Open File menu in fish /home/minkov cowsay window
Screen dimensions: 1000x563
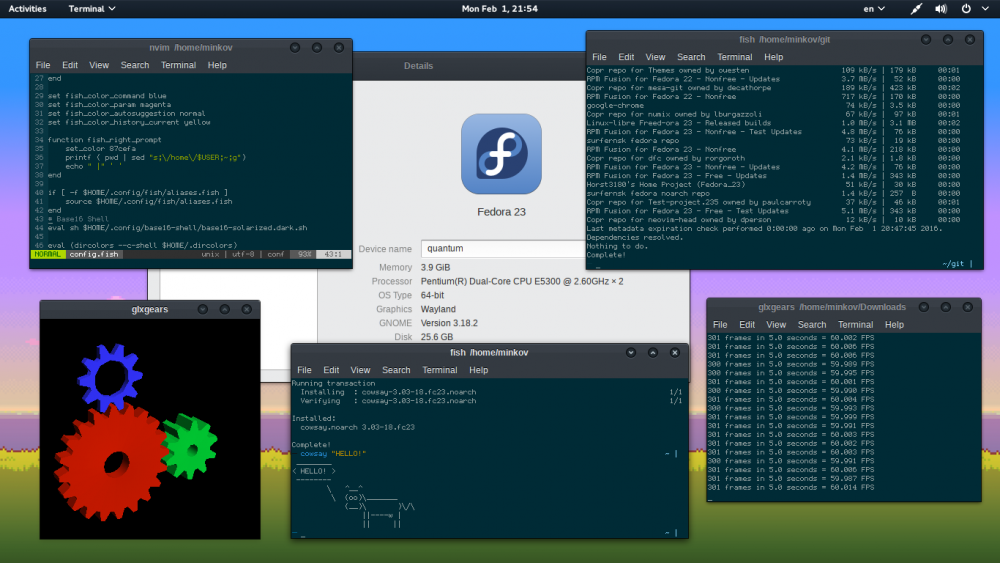[304, 370]
